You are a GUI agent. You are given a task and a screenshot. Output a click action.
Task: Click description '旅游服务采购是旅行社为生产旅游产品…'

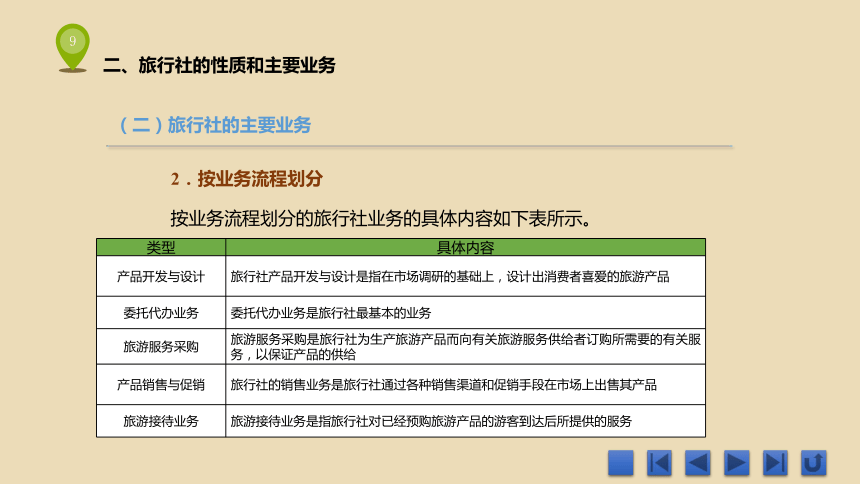click(x=466, y=347)
